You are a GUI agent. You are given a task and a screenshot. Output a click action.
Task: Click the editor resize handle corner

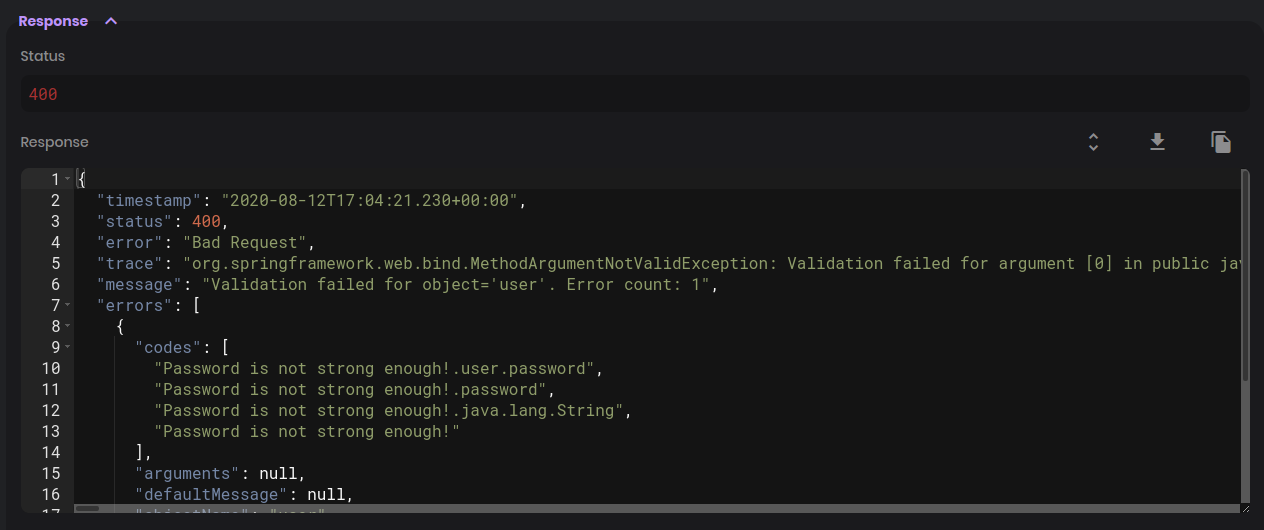click(1245, 508)
